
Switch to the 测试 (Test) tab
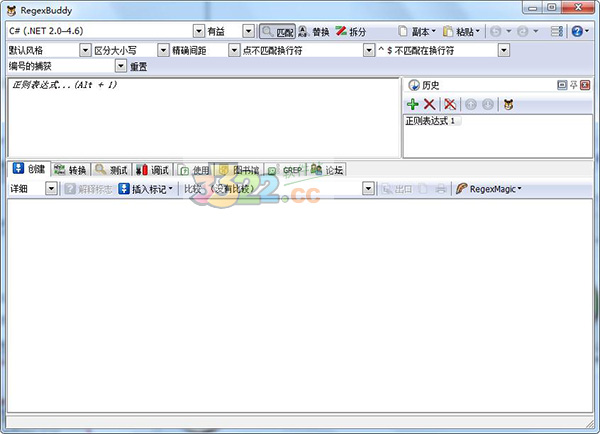tap(111, 170)
